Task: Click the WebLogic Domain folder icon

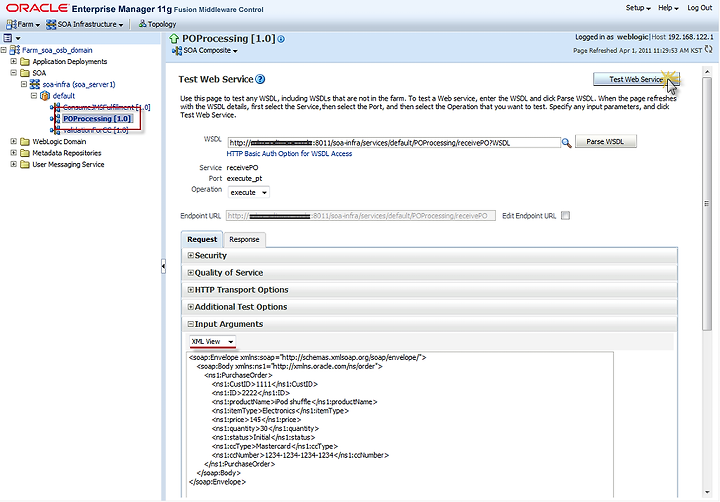Action: 25,142
